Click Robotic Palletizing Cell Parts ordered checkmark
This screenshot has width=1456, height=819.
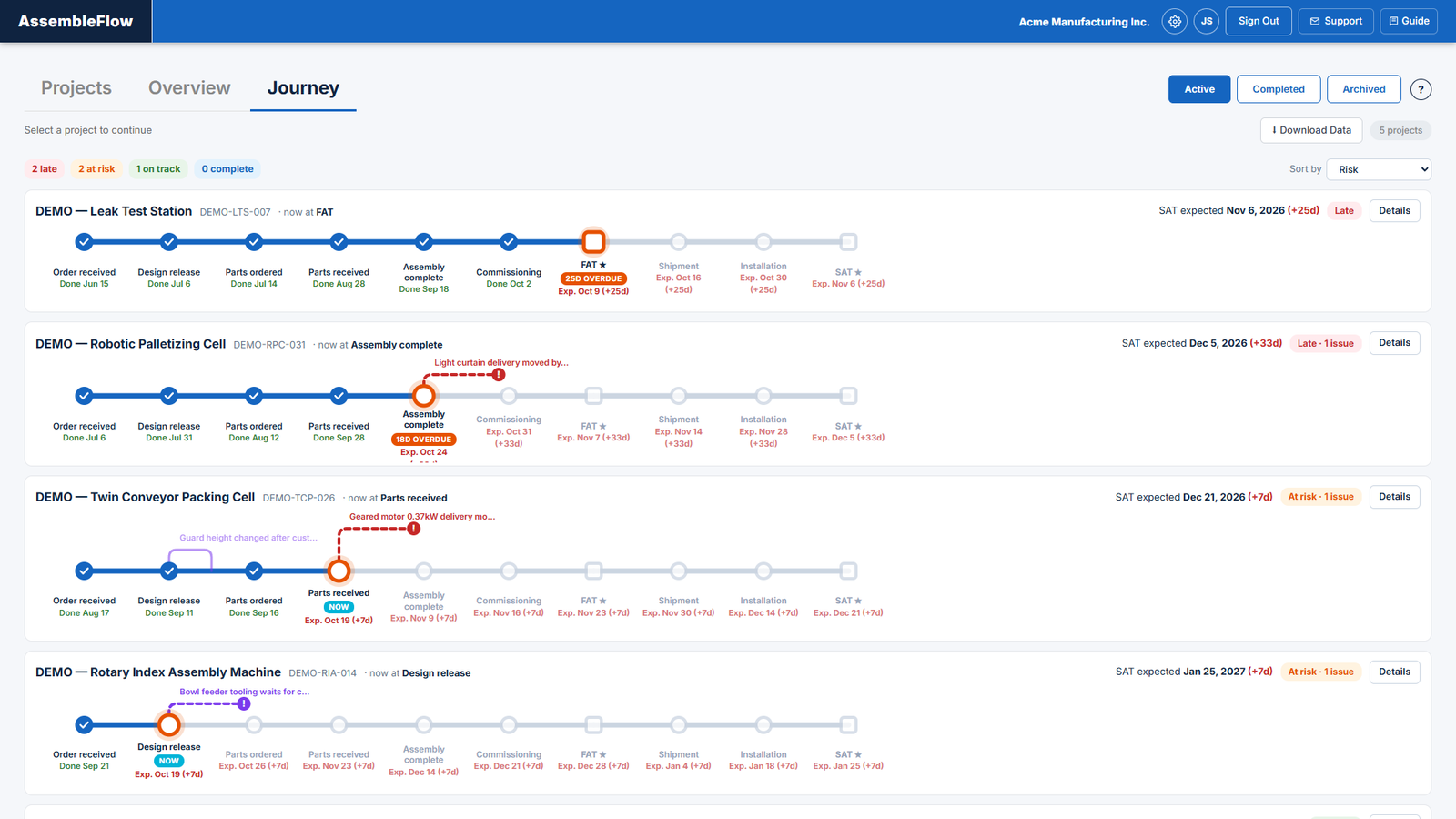pyautogui.click(x=254, y=396)
